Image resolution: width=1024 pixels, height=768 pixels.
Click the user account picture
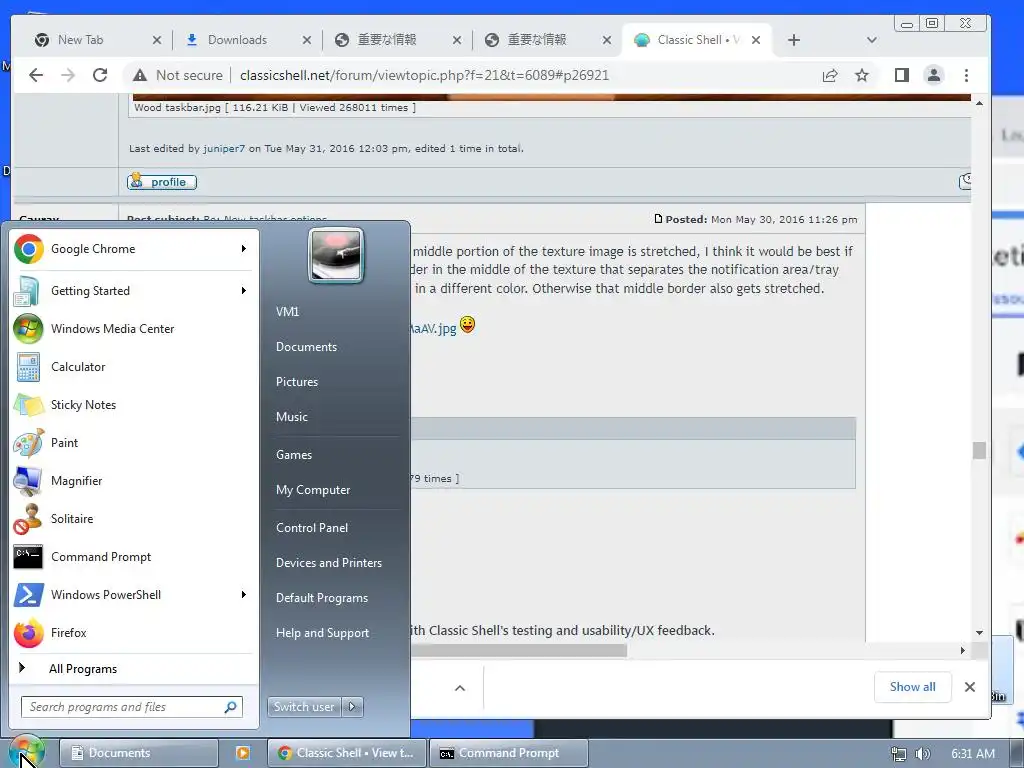(336, 255)
